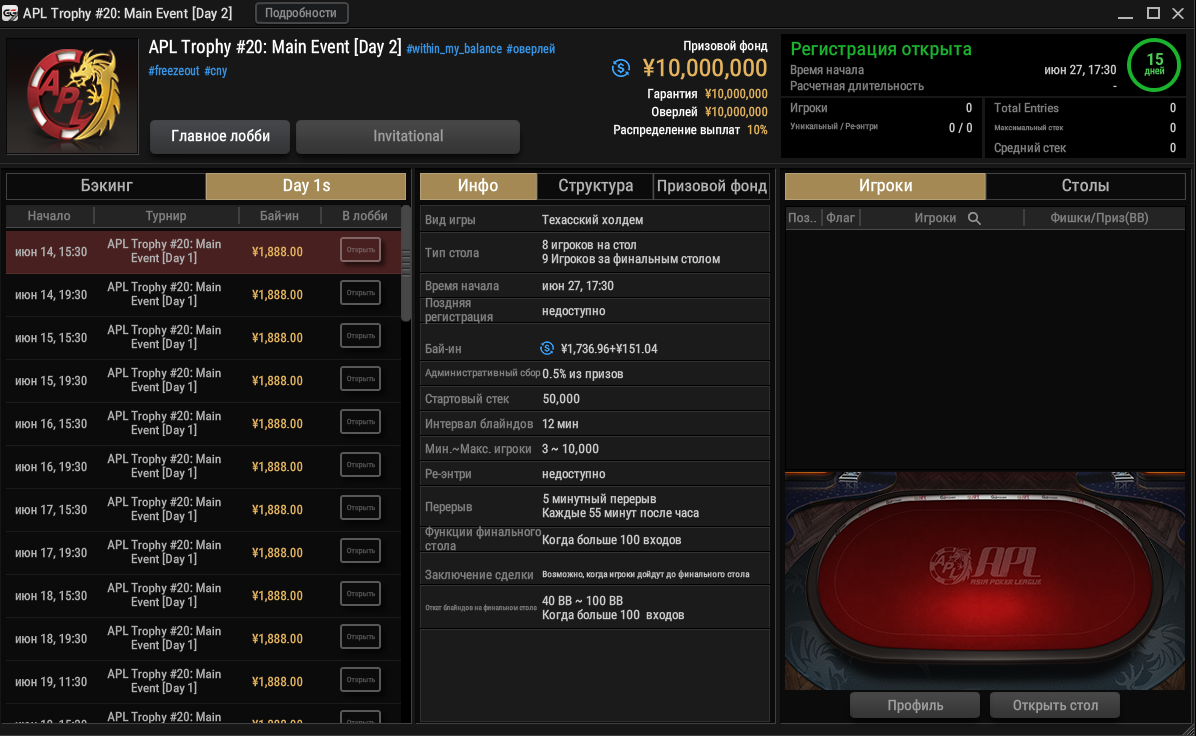The width and height of the screenshot is (1196, 736).
Task: Click the currency icon next to prize fund
Action: point(621,68)
